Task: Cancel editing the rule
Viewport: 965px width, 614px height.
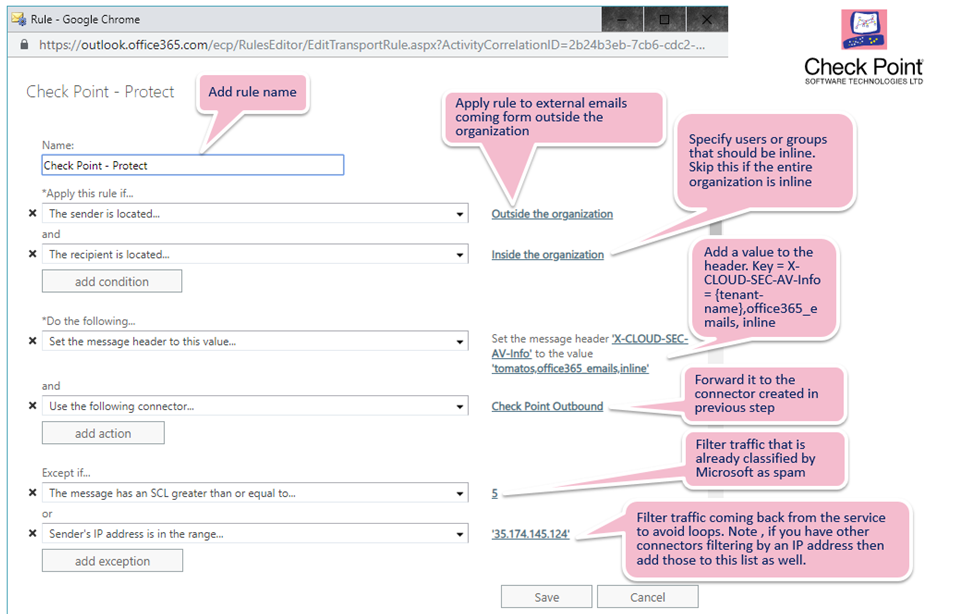Action: coord(647,597)
